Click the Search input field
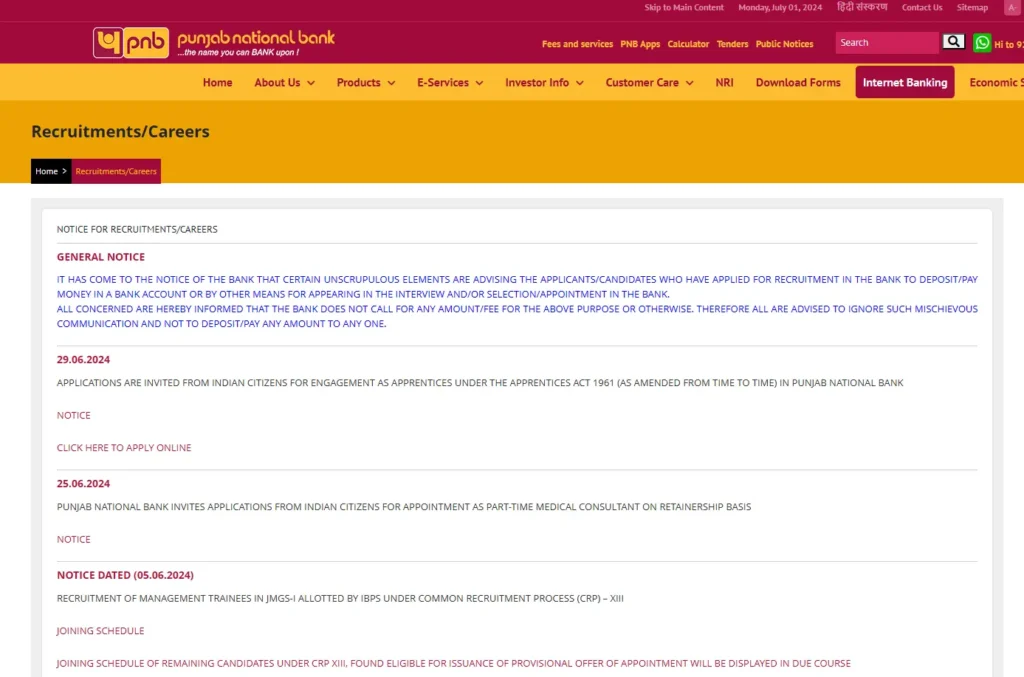This screenshot has height=677, width=1024. tap(887, 42)
